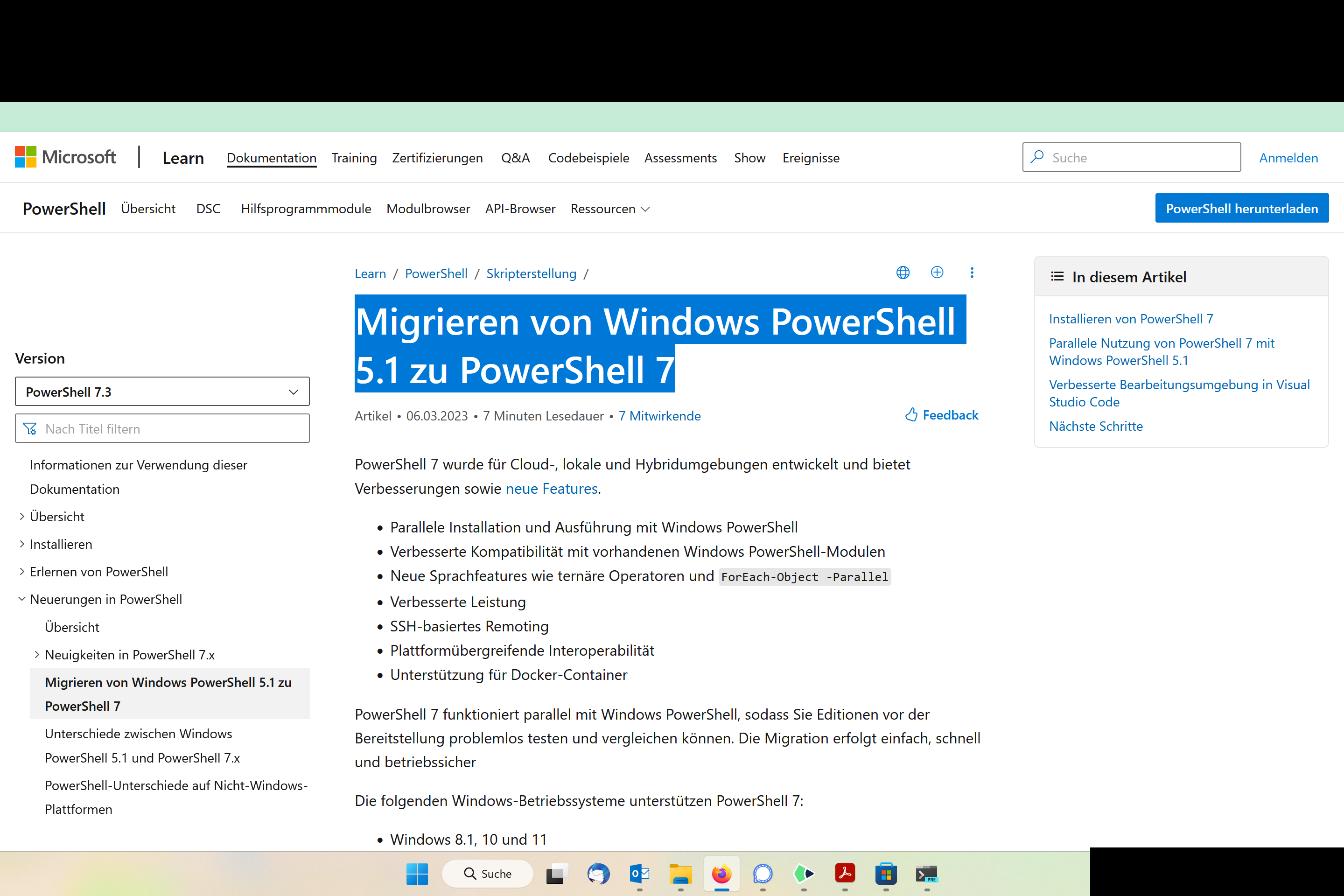Follow the 'neue Features' link
Image resolution: width=1344 pixels, height=896 pixels.
[x=552, y=489]
